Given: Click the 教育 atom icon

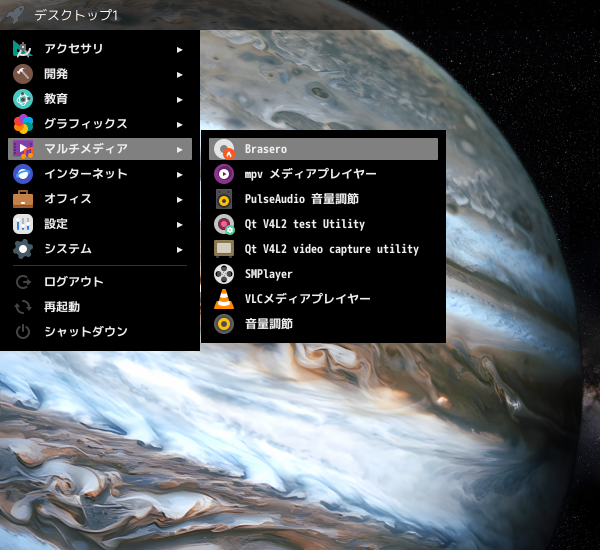Looking at the screenshot, I should pyautogui.click(x=23, y=99).
